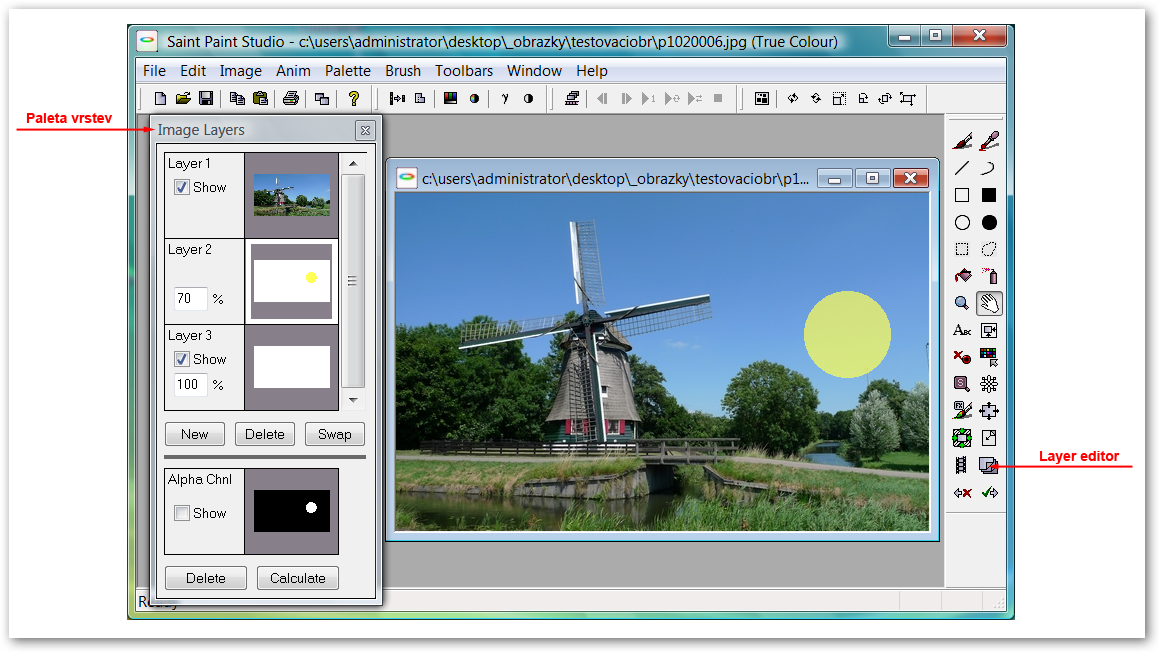Screen dimensions: 1159x652
Task: Click the half-filled contrast circle icon
Action: coord(528,98)
